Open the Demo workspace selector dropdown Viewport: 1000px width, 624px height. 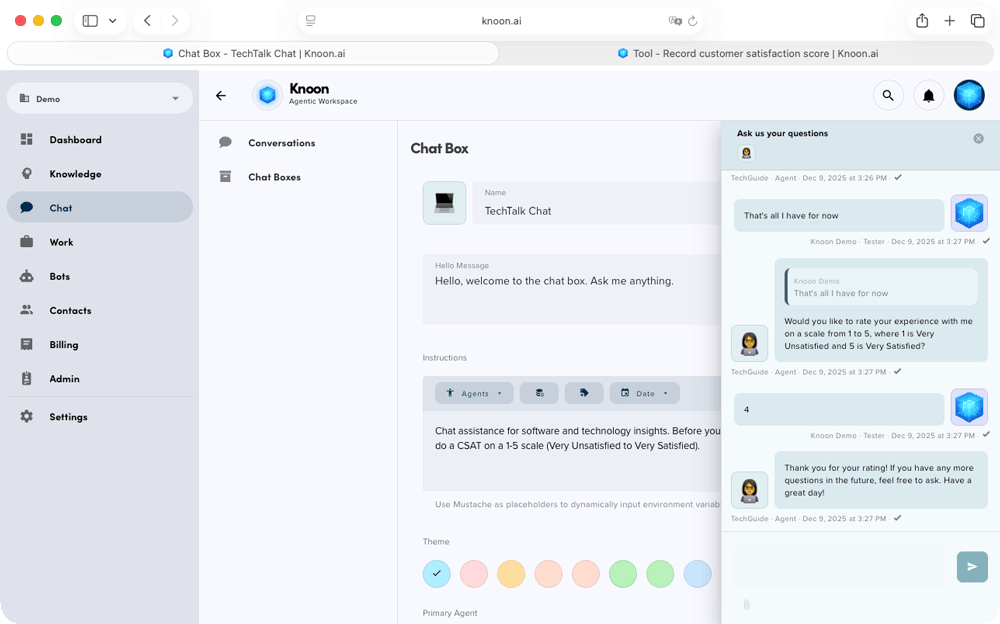pyautogui.click(x=99, y=99)
